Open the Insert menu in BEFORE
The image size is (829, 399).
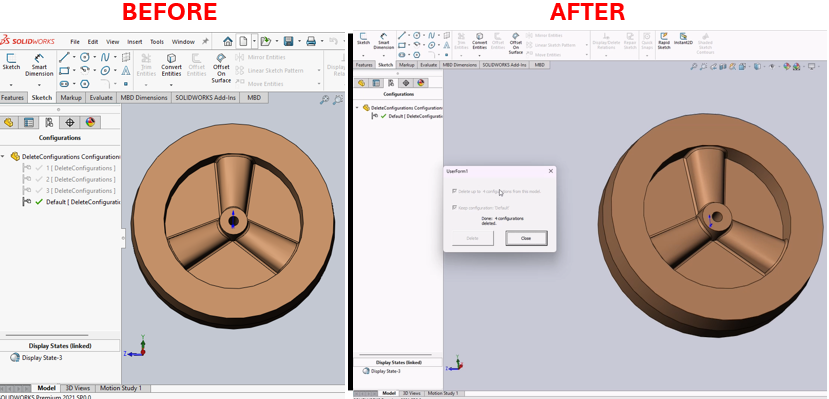[x=134, y=42]
